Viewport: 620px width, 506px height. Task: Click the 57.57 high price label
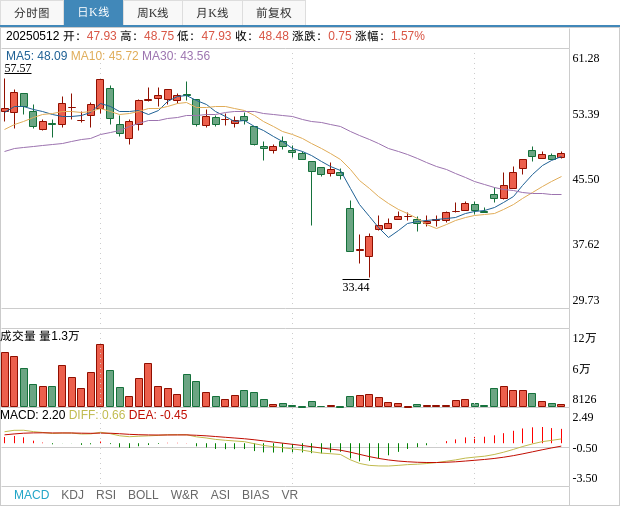pyautogui.click(x=18, y=68)
